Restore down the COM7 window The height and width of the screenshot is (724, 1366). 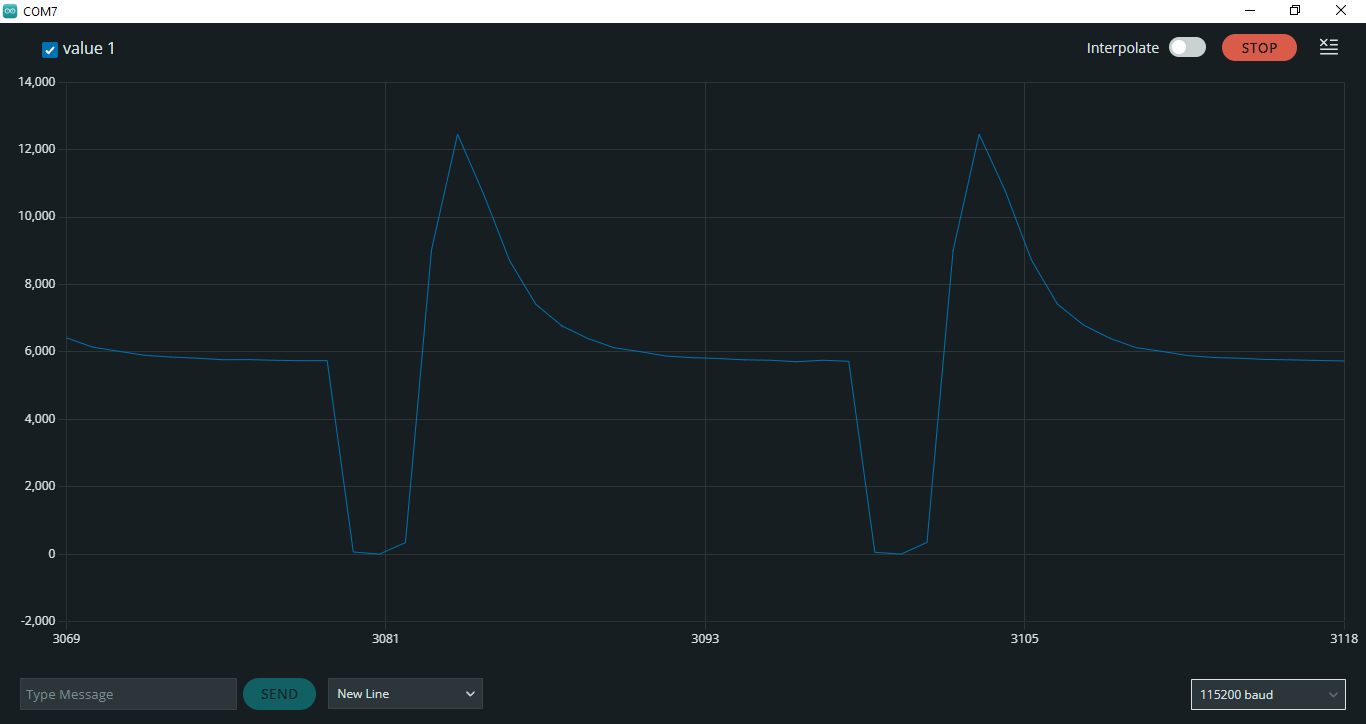[1295, 11]
